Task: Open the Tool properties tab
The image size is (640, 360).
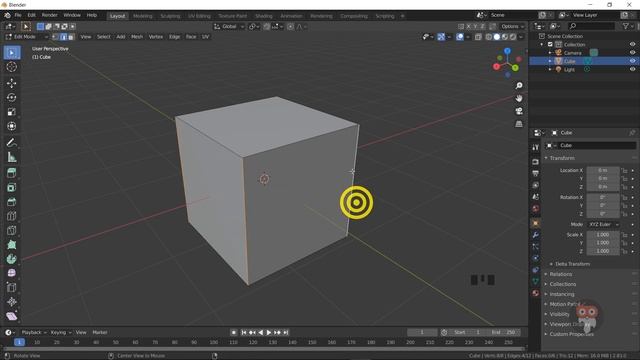Action: 536,147
